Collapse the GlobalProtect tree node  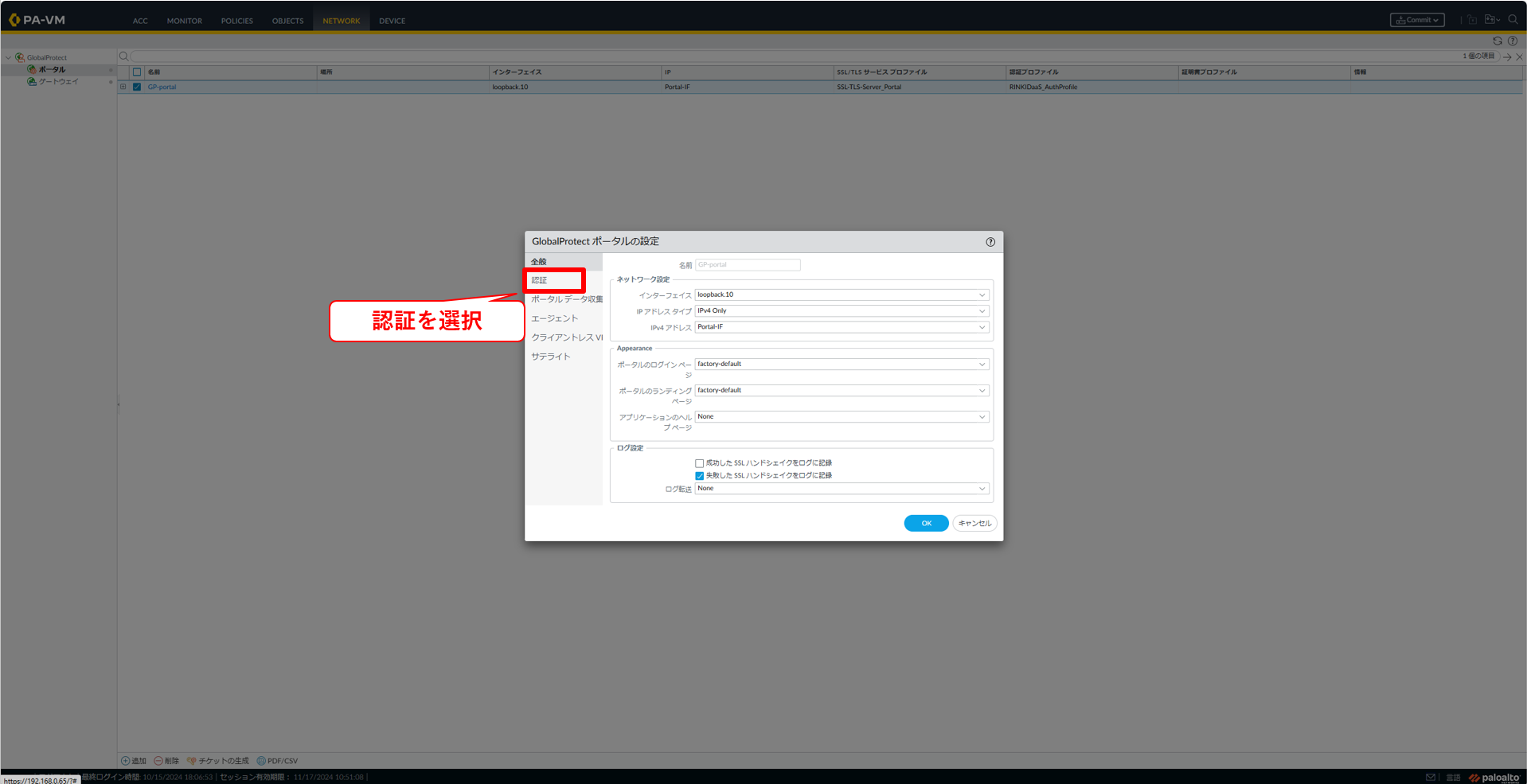tap(9, 57)
